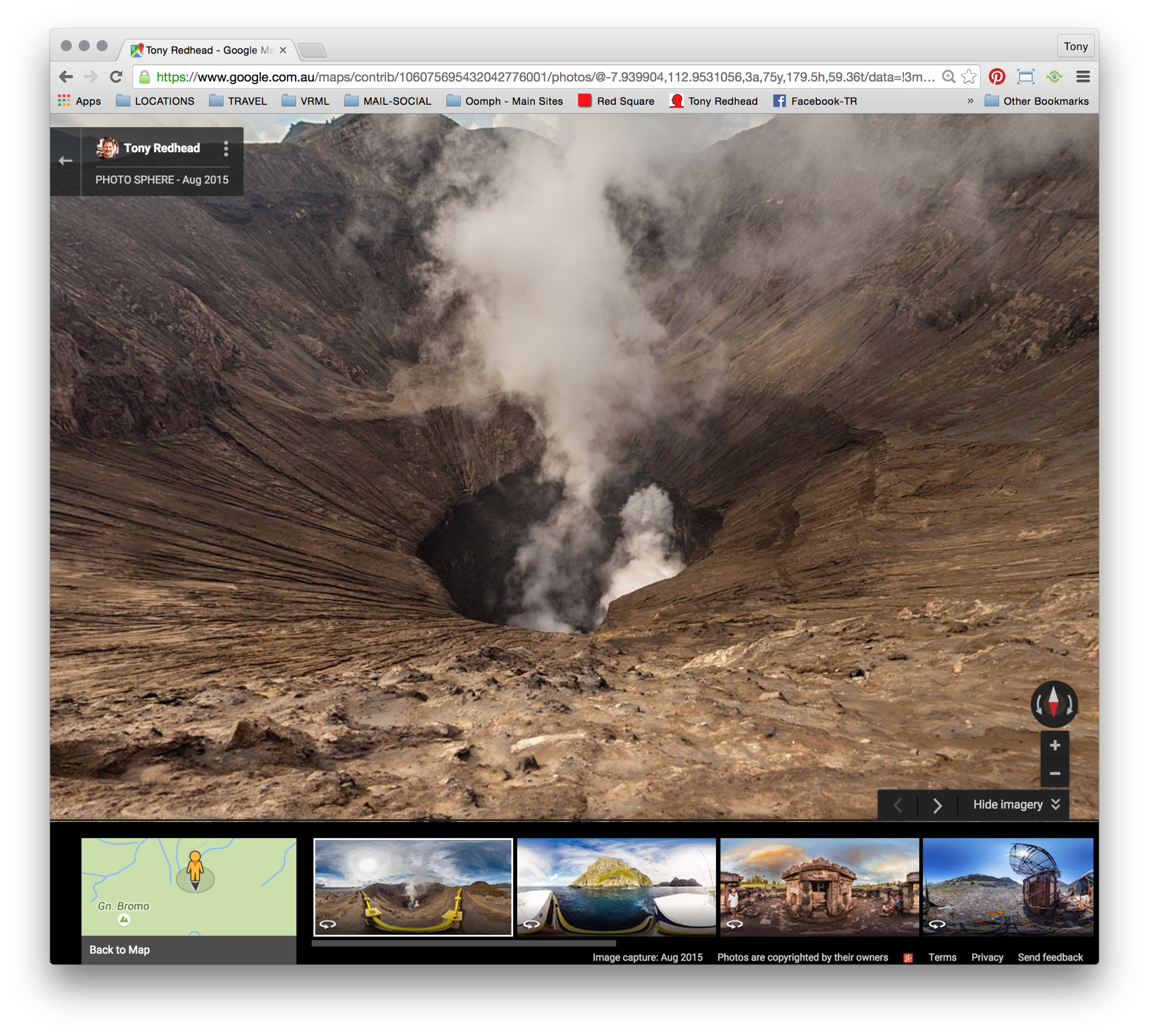
Task: Click the back arrow in photo panel
Action: (x=65, y=161)
